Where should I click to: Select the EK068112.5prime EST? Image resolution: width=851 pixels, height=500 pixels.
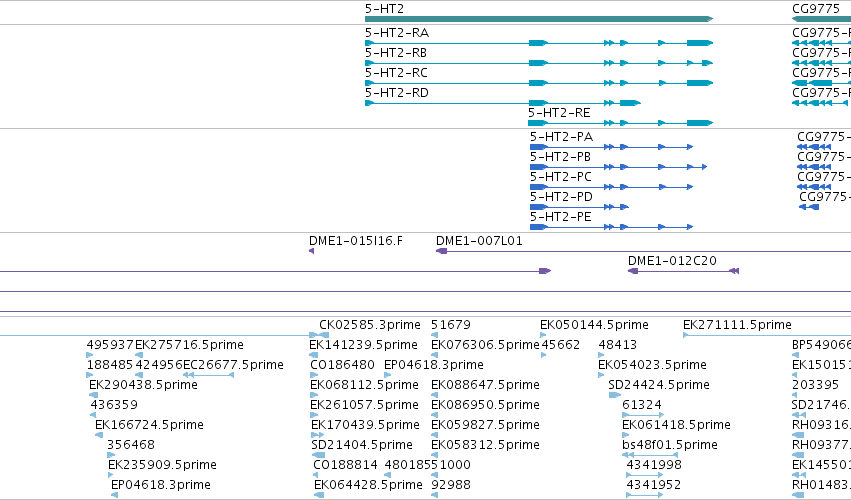tap(313, 395)
